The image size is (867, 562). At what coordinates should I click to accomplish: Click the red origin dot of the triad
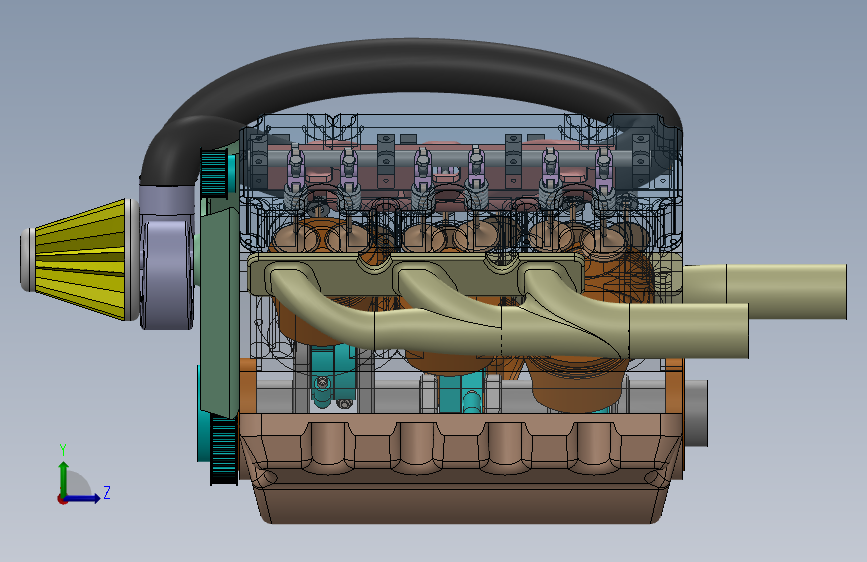click(61, 499)
